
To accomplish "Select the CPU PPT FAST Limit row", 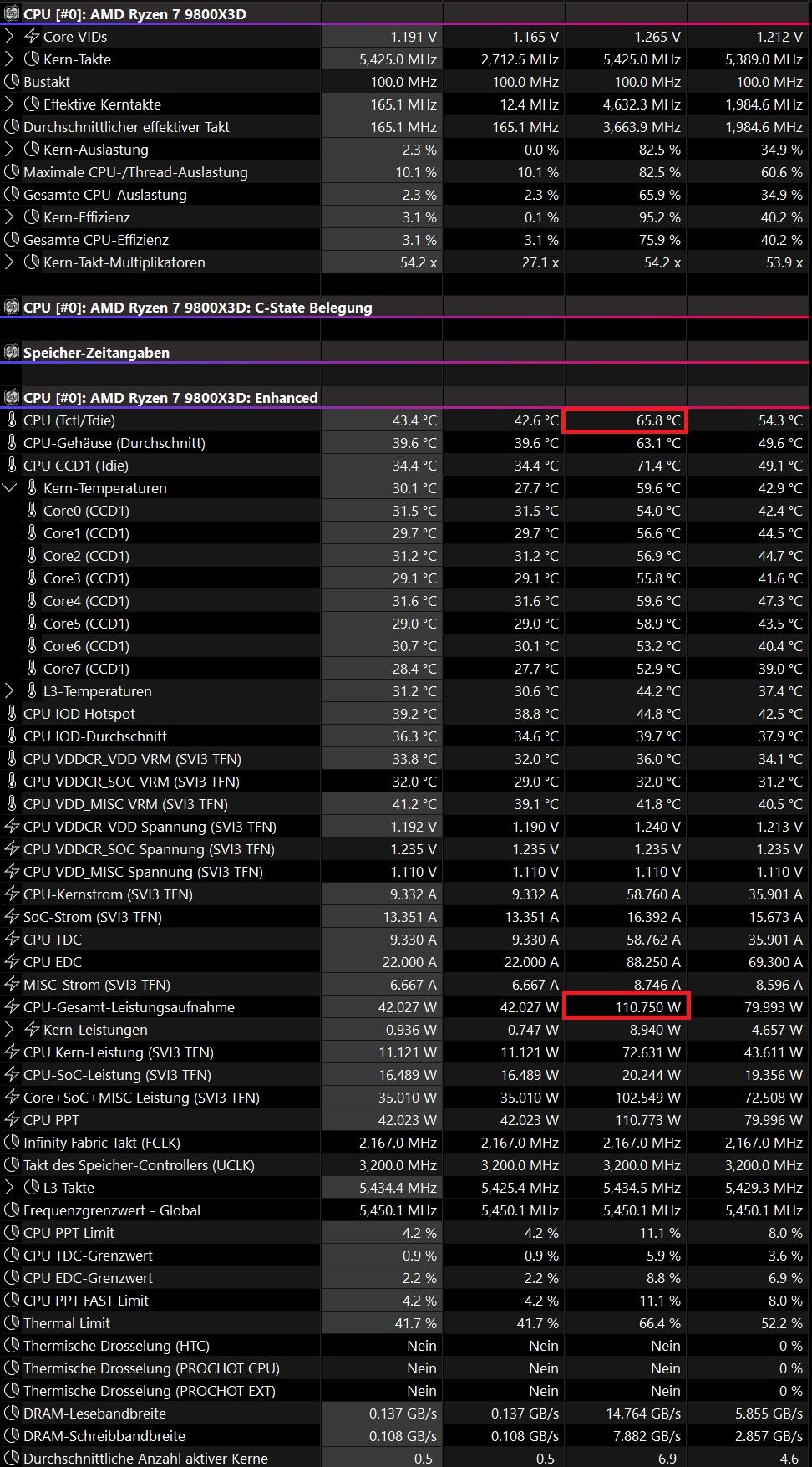I will (406, 1301).
